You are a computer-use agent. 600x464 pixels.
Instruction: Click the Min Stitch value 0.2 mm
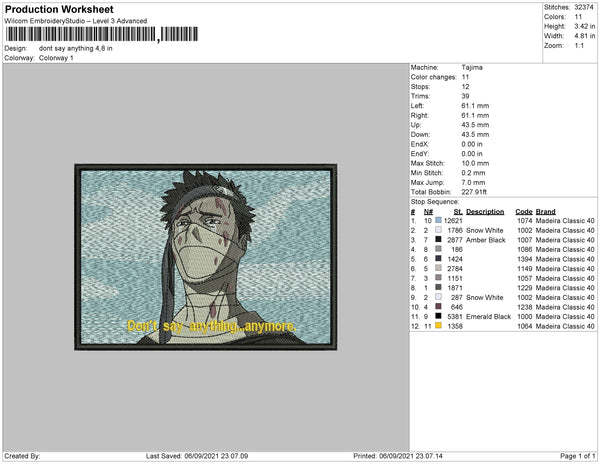(x=473, y=173)
